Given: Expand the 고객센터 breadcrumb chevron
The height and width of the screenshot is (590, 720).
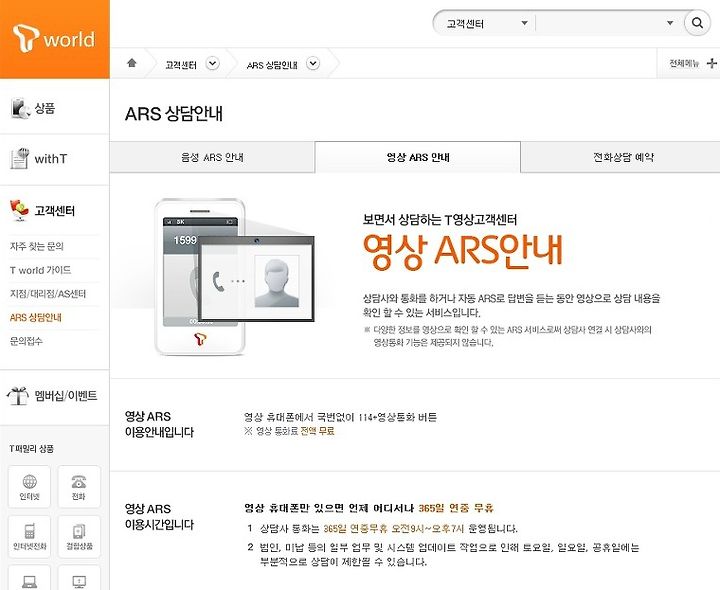Looking at the screenshot, I should 213,63.
